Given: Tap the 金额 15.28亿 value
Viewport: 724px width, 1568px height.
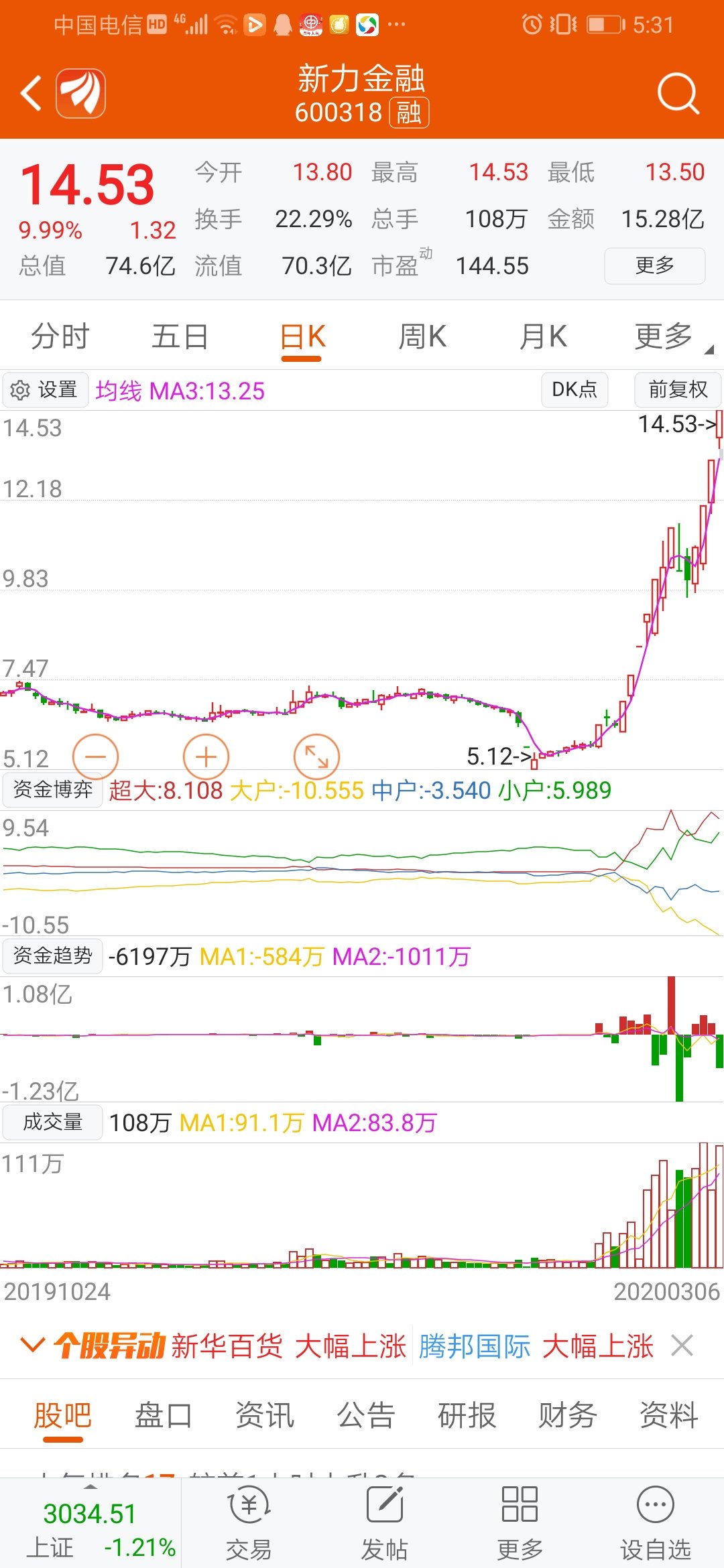Looking at the screenshot, I should click(x=662, y=219).
